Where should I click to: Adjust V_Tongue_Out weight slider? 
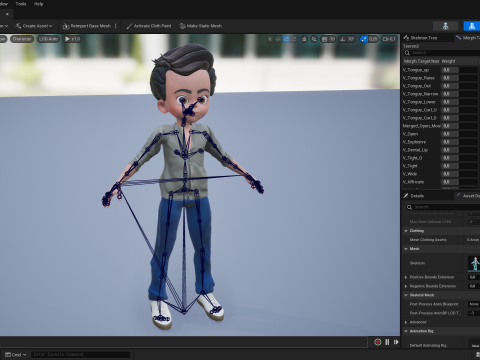(460, 86)
